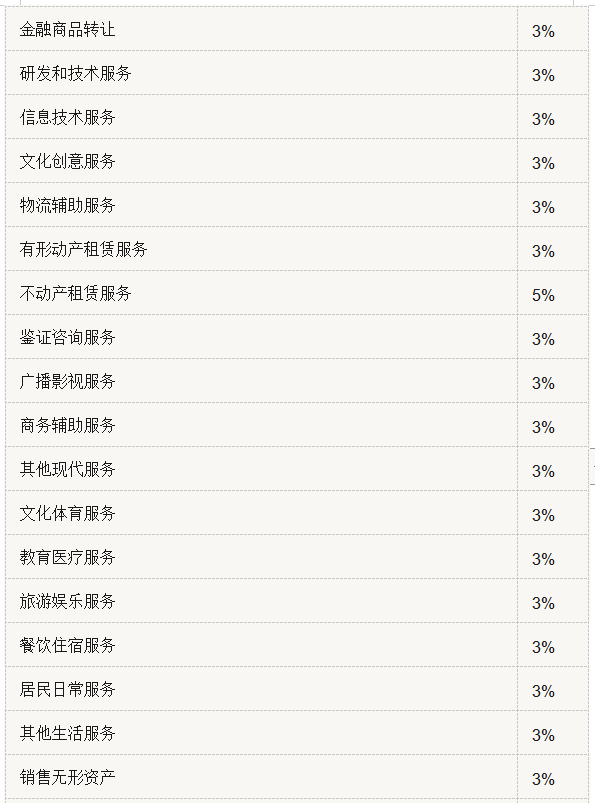Select the 信息技术服务 table cell
The image size is (595, 803).
(x=67, y=117)
